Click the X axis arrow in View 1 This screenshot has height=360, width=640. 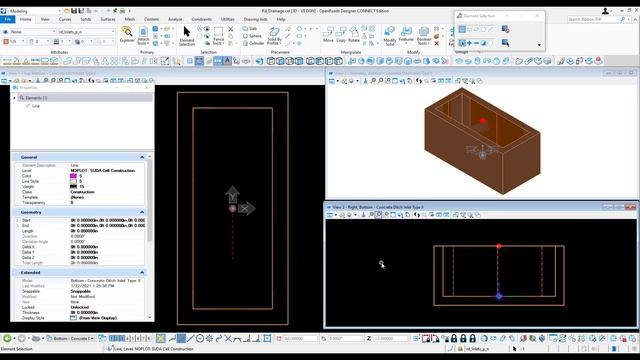tap(246, 209)
